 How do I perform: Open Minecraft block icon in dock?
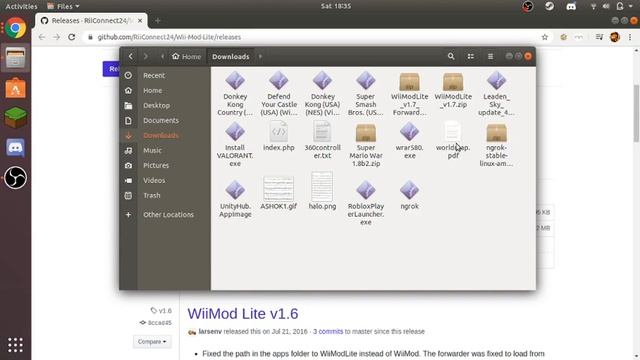[x=16, y=118]
